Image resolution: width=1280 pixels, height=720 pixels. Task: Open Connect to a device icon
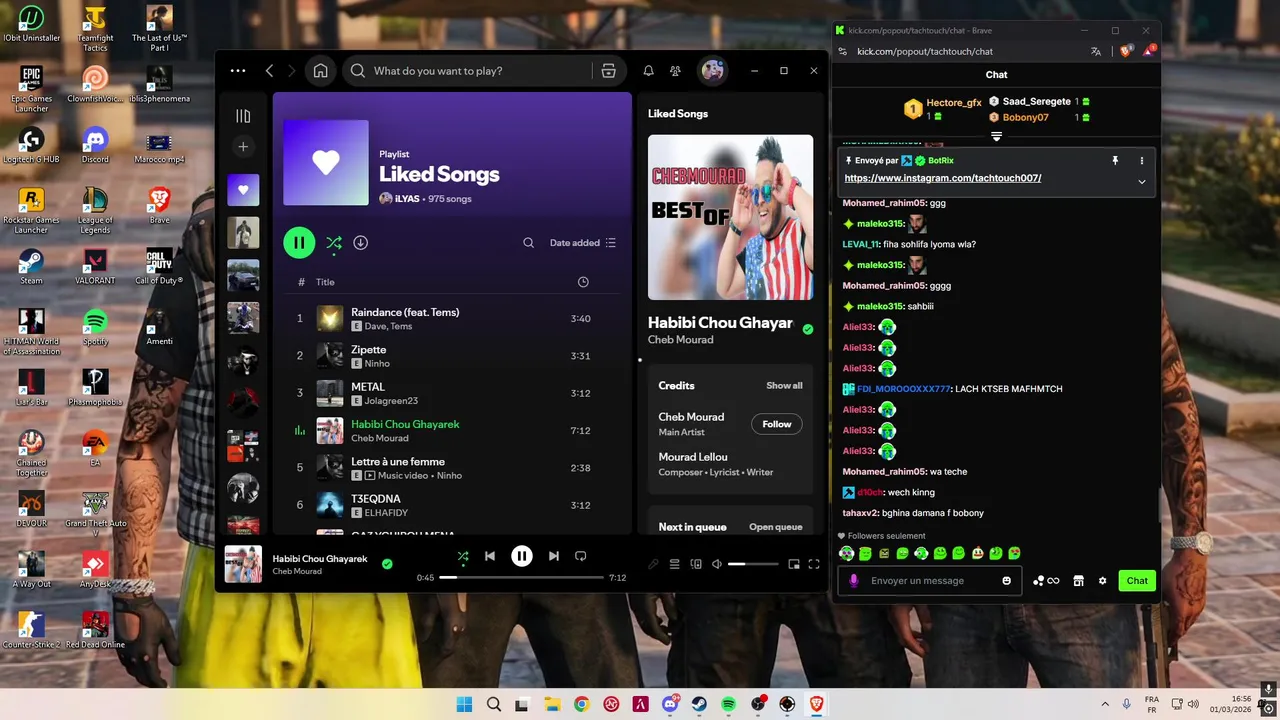696,564
